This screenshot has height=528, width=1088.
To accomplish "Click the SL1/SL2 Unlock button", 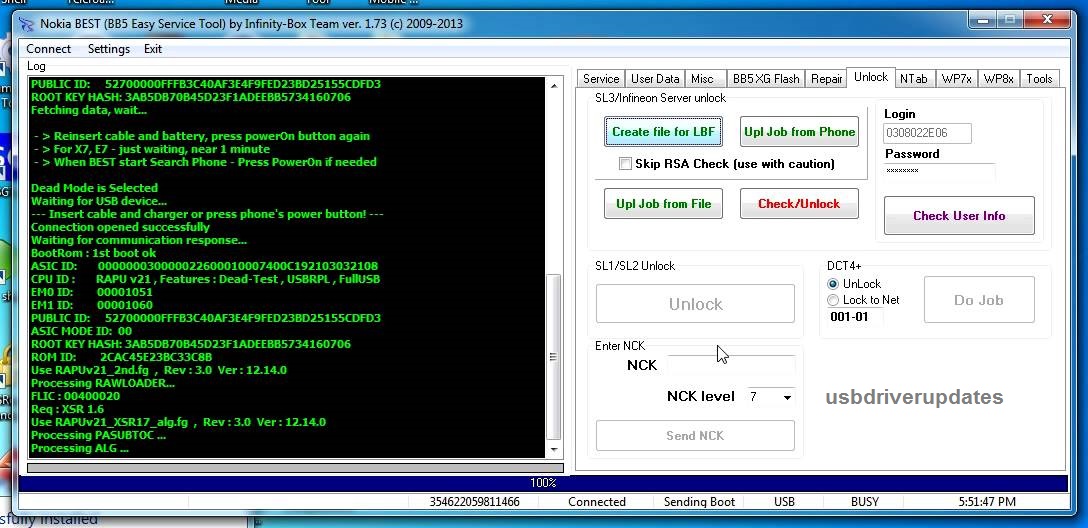I will [695, 304].
